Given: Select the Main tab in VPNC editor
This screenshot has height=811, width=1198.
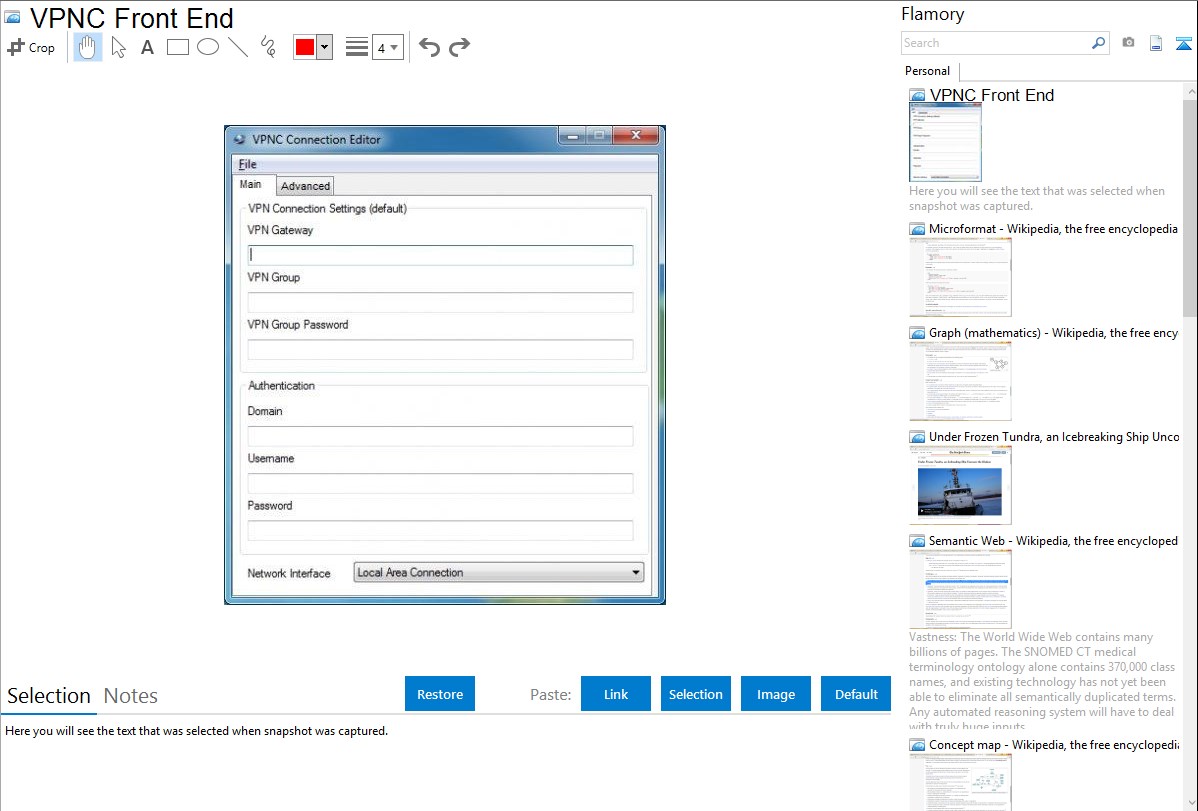Looking at the screenshot, I should click(251, 184).
